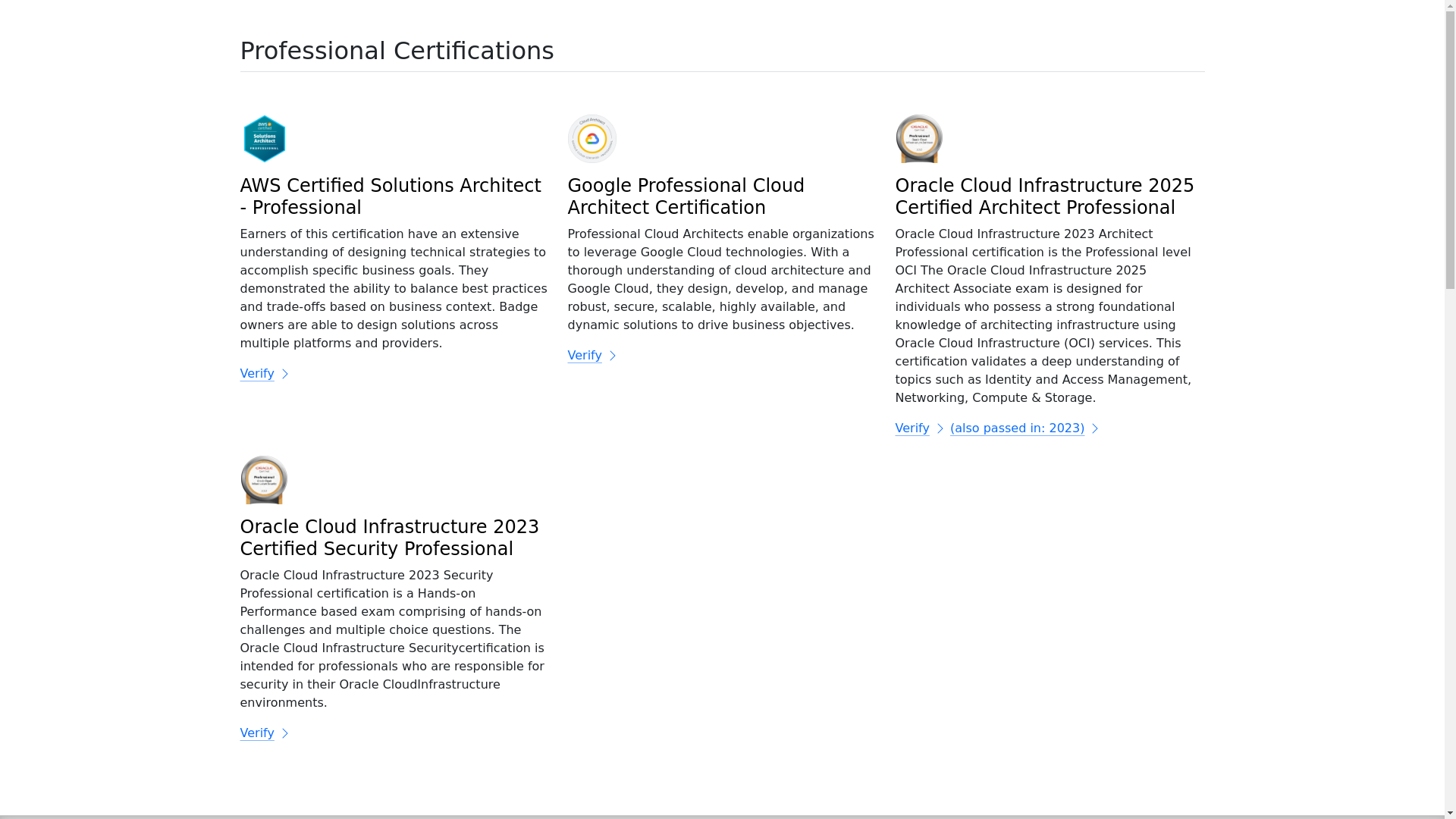Image resolution: width=1456 pixels, height=819 pixels.
Task: Open Verify link under Oracle Security Professional
Action: [265, 733]
